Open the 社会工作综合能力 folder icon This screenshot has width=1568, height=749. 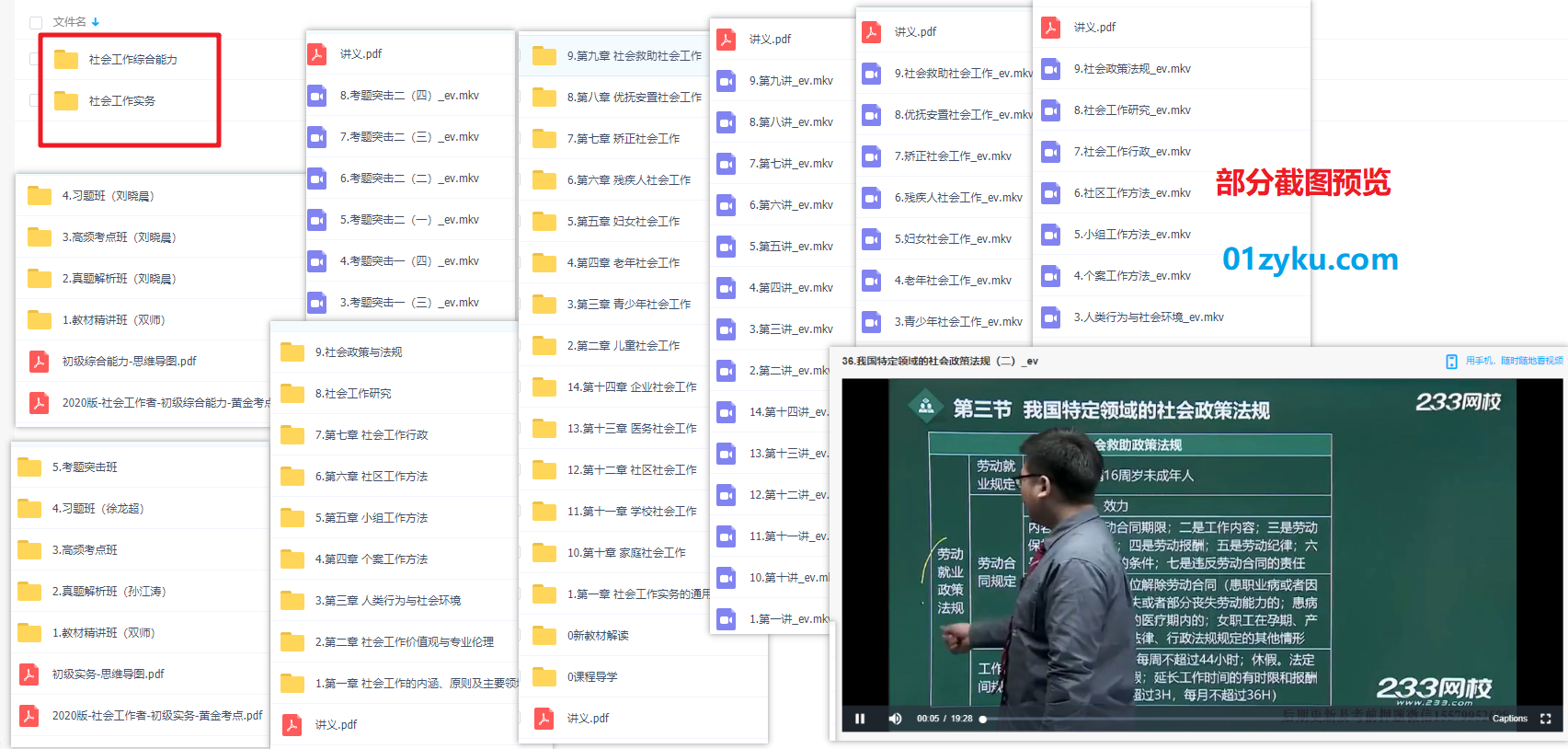tap(66, 60)
